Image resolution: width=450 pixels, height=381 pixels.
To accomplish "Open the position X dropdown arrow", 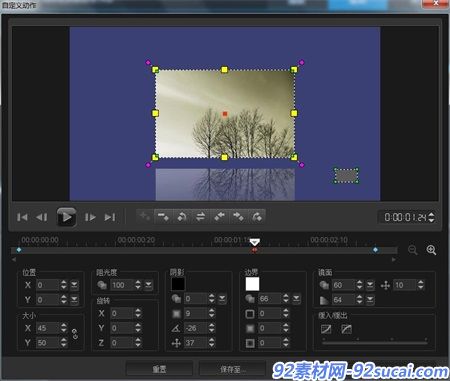I will pyautogui.click(x=74, y=285).
